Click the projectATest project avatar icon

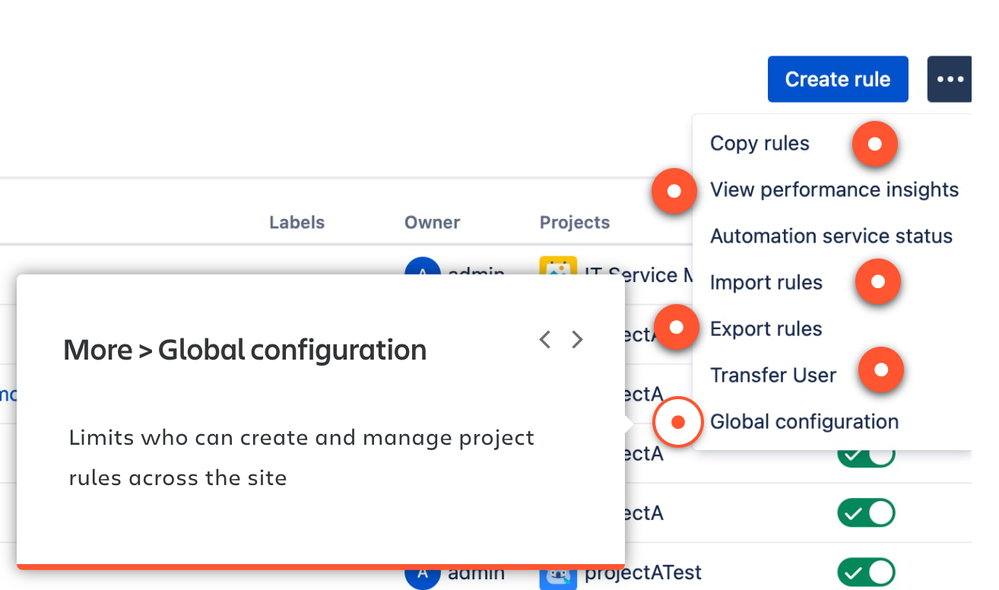click(x=557, y=574)
